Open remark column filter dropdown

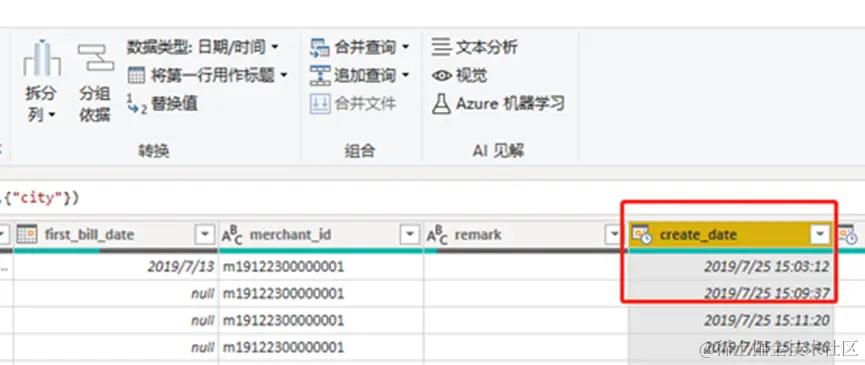pos(614,235)
